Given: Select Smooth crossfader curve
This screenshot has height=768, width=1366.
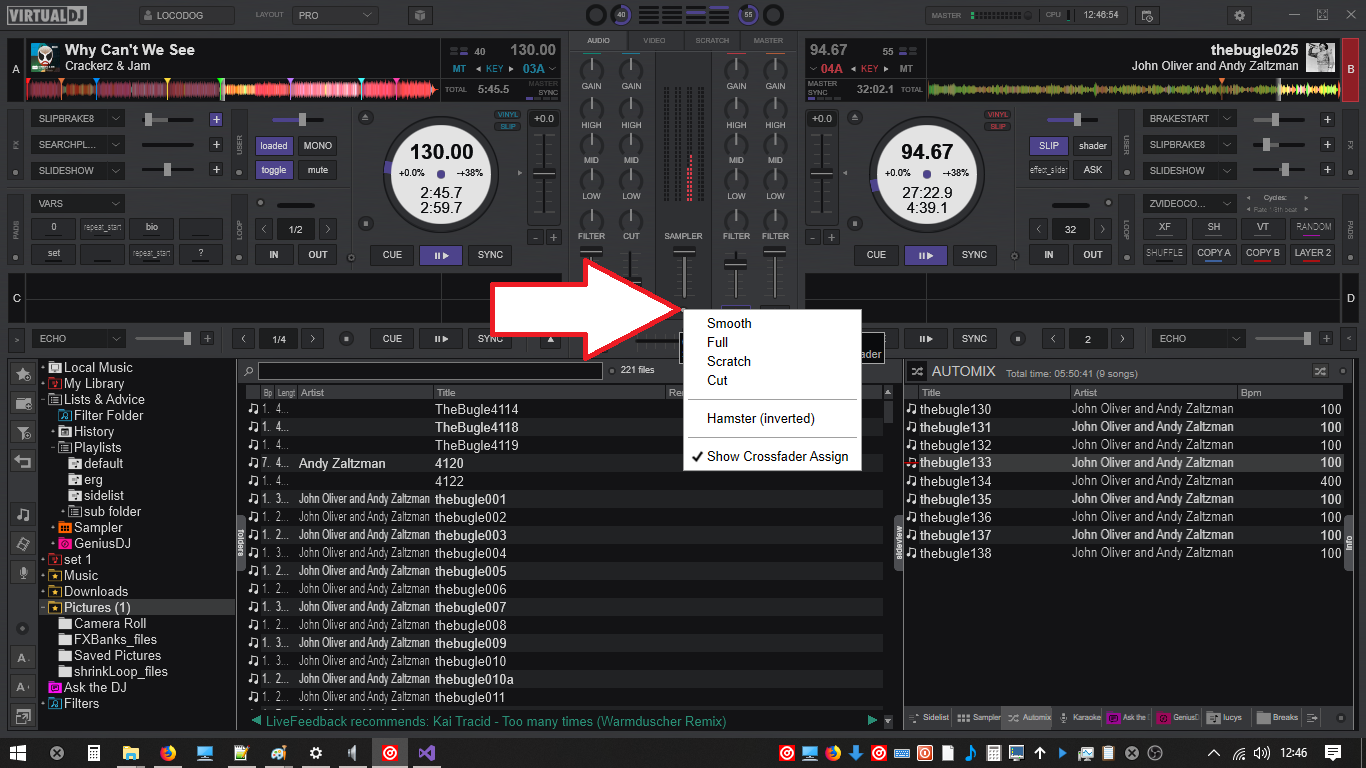Looking at the screenshot, I should [x=770, y=323].
